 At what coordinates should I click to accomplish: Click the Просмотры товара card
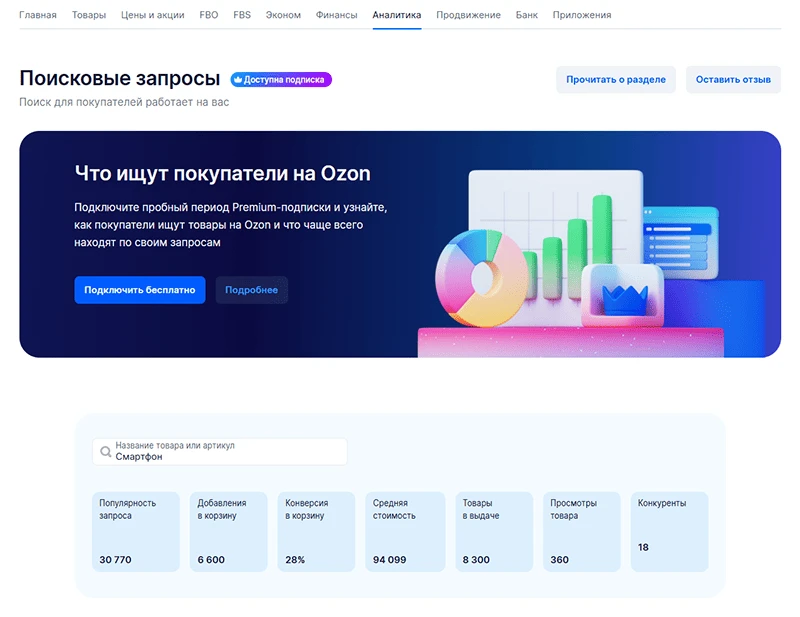tap(582, 532)
